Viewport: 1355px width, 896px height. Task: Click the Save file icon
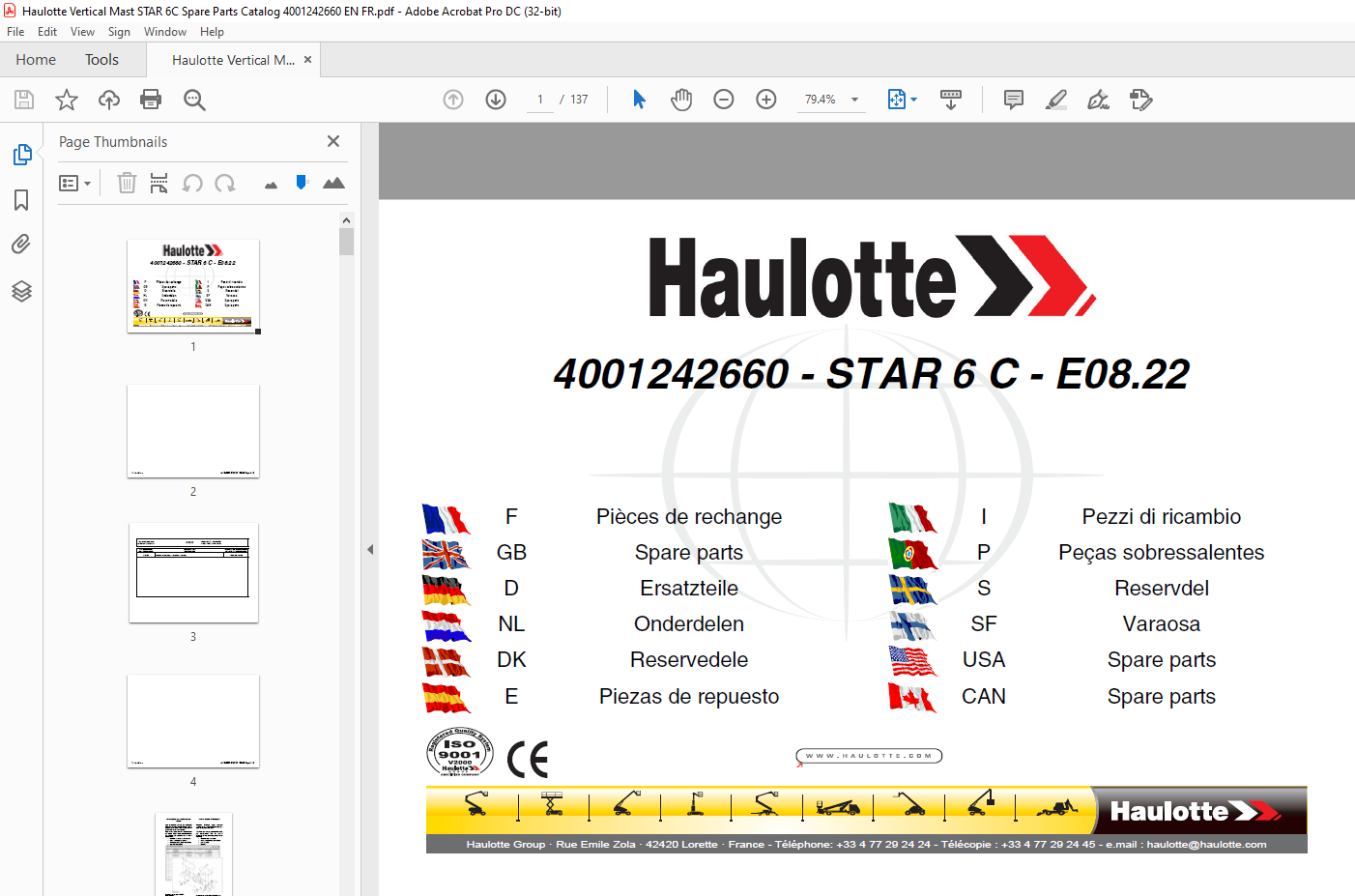[x=24, y=100]
